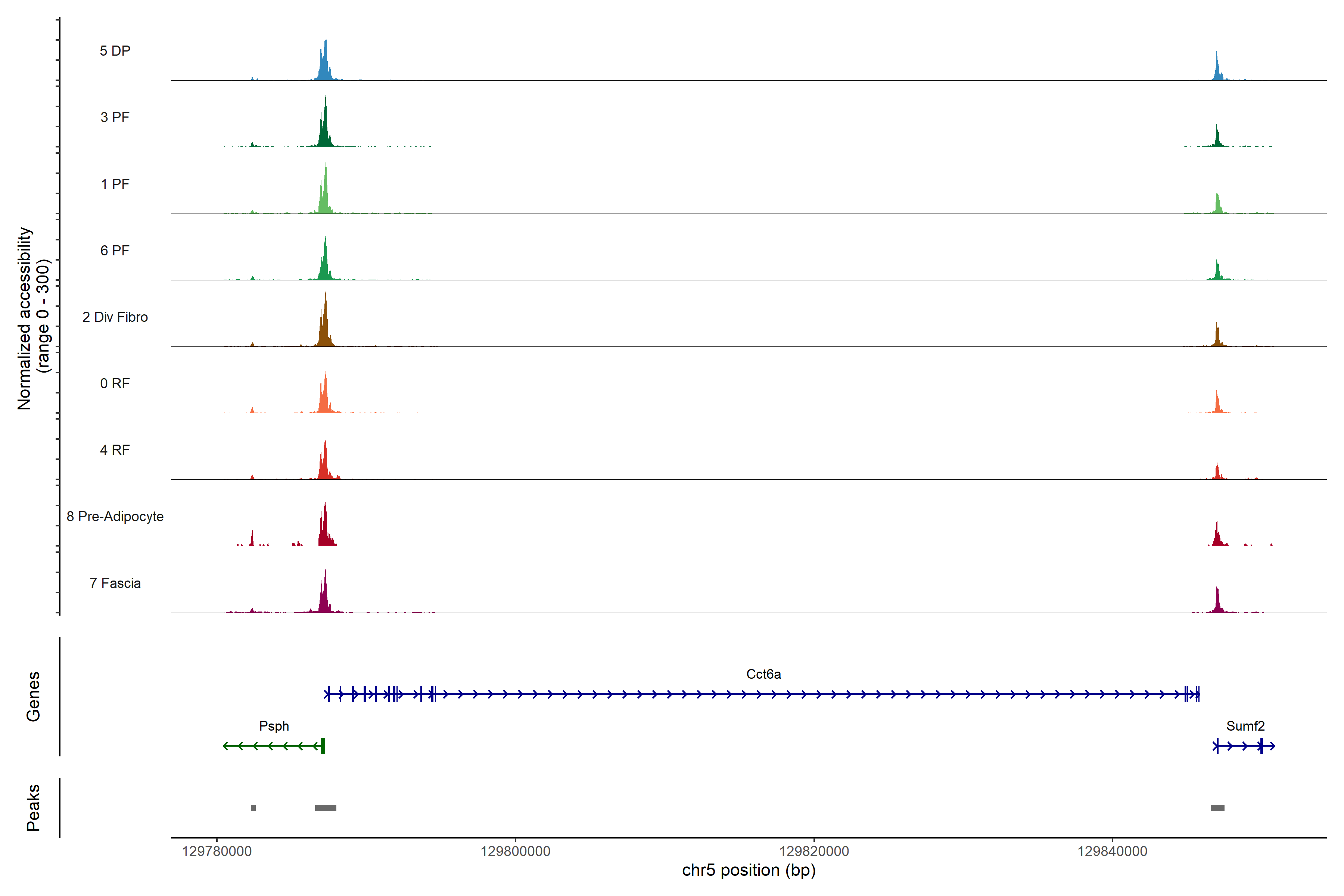
Task: Click the Cct6a gene label
Action: click(x=763, y=674)
